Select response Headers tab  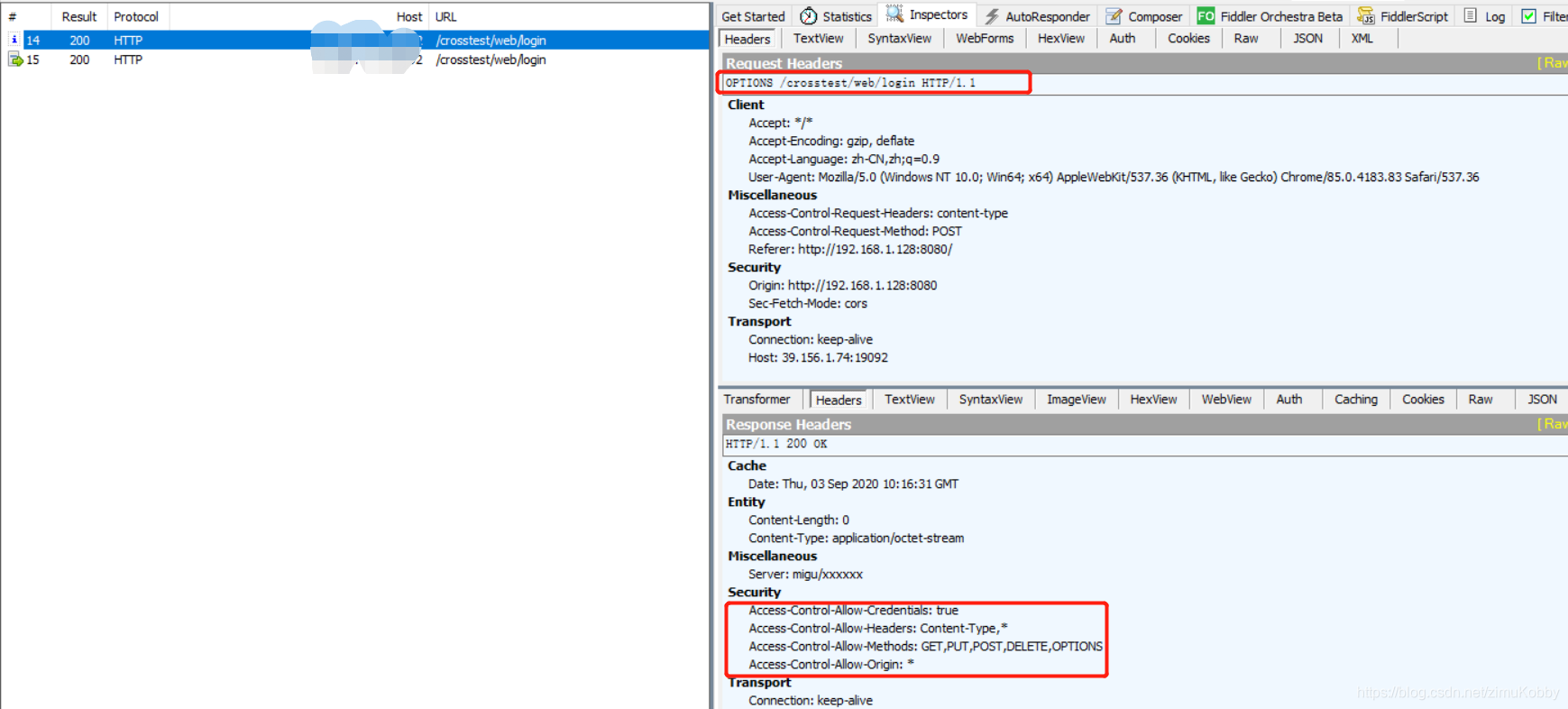tap(839, 400)
